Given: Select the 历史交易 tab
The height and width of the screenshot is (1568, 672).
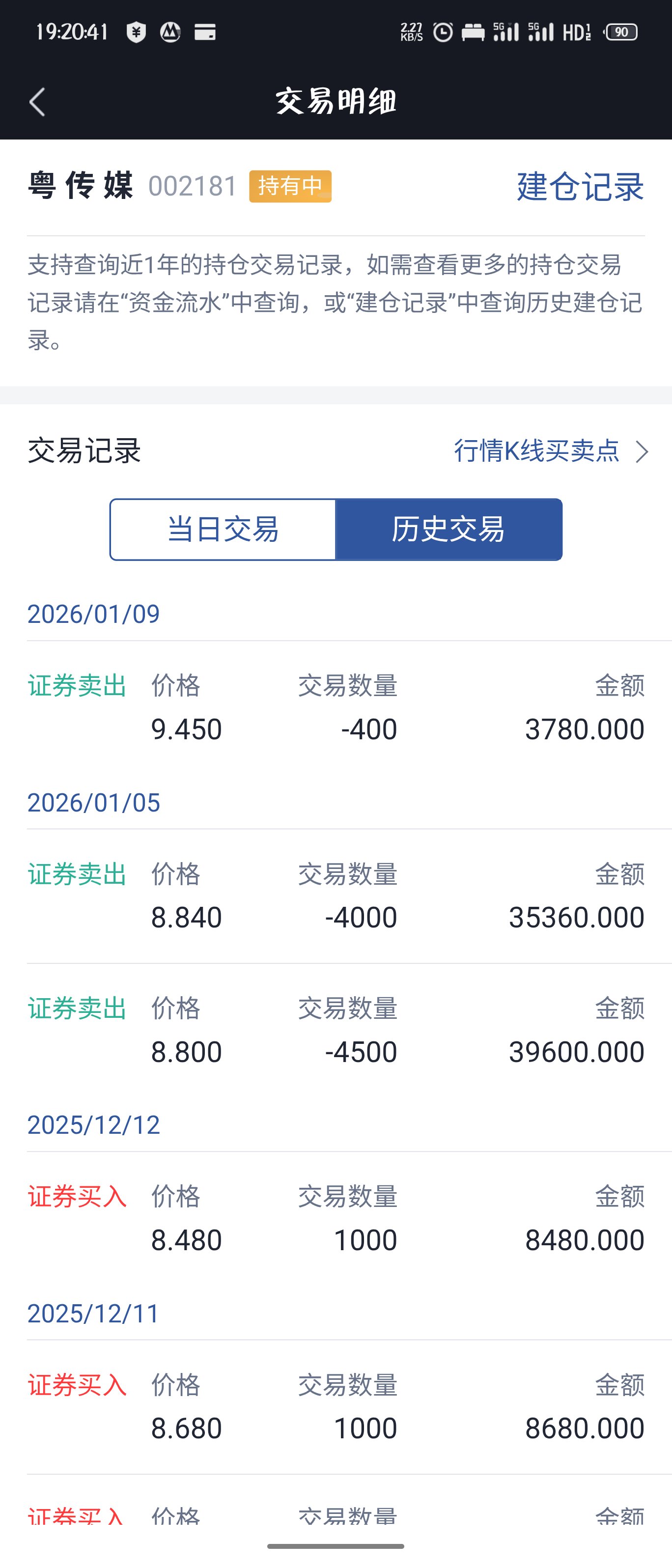Looking at the screenshot, I should point(448,529).
